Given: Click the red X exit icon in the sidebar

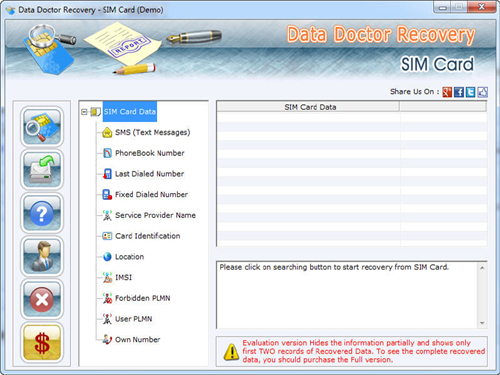Looking at the screenshot, I should coord(42,299).
